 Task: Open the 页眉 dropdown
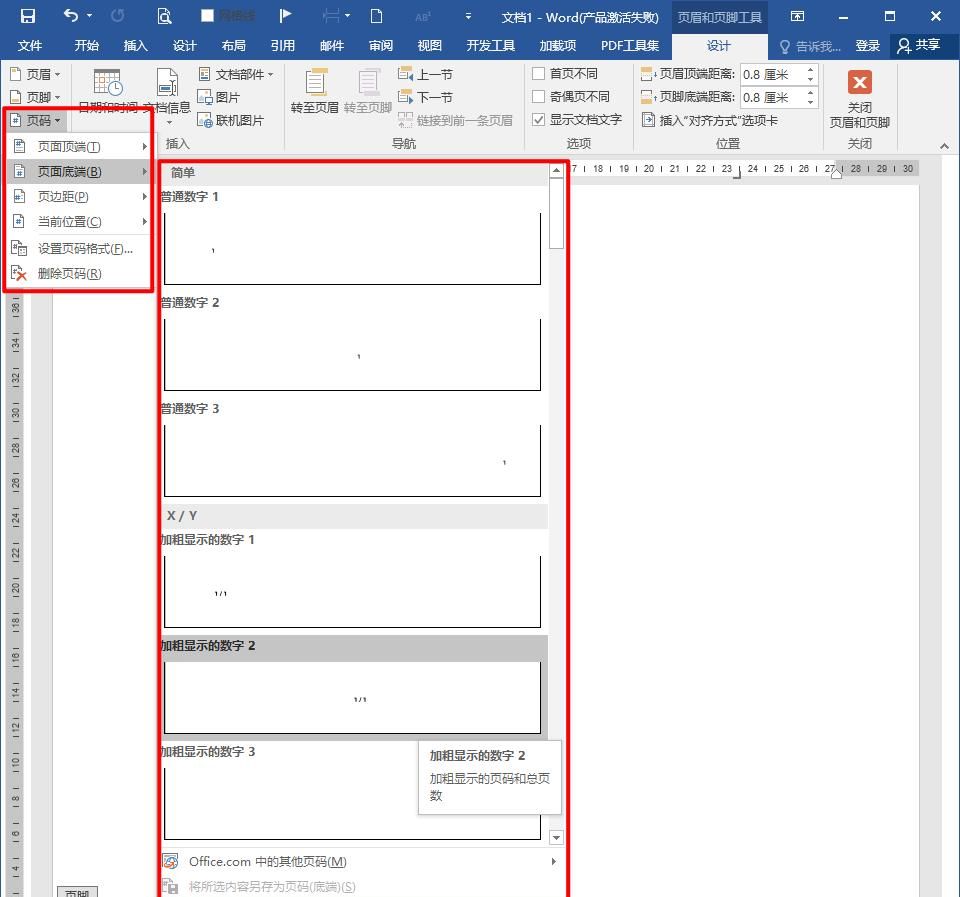pyautogui.click(x=35, y=73)
